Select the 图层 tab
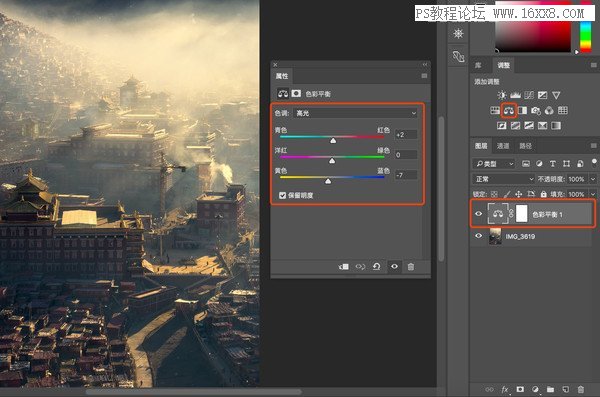The width and height of the screenshot is (600, 397). (481, 146)
